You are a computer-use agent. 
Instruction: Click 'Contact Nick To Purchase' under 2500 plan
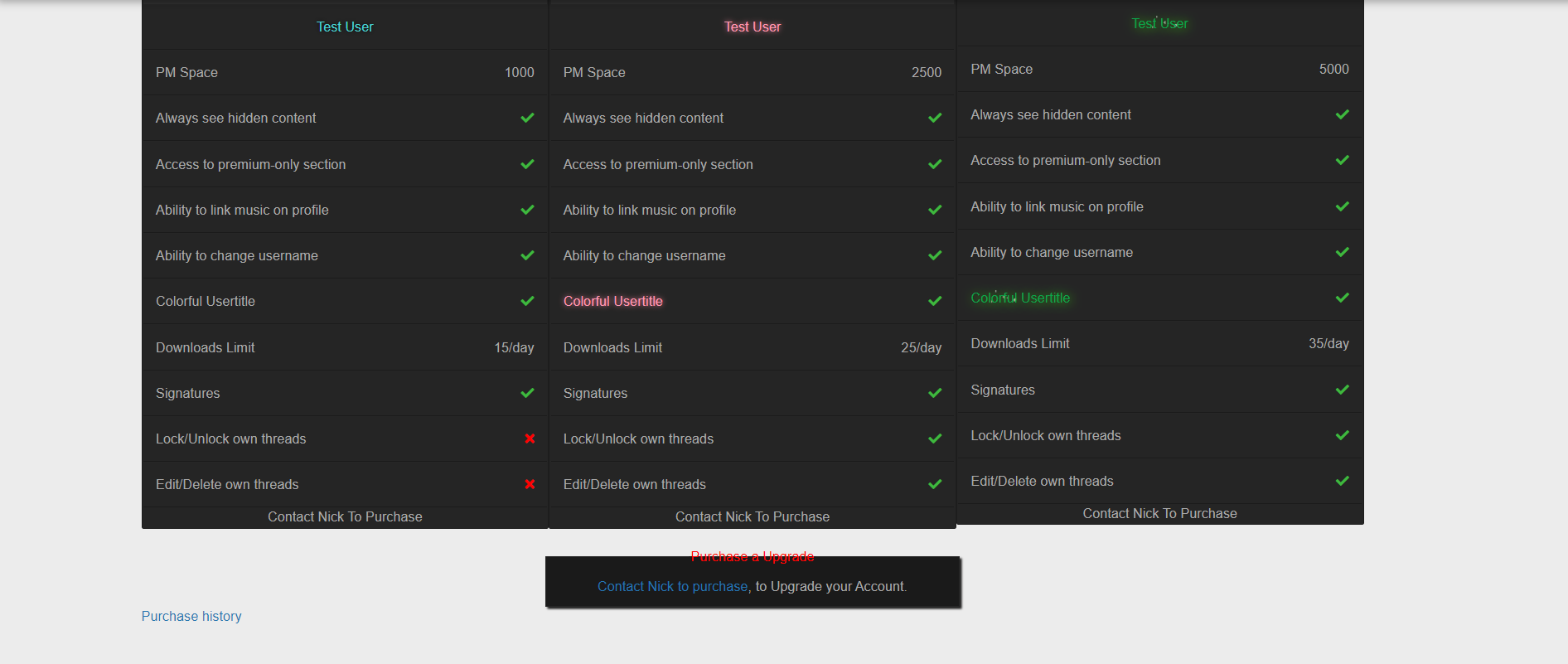753,516
